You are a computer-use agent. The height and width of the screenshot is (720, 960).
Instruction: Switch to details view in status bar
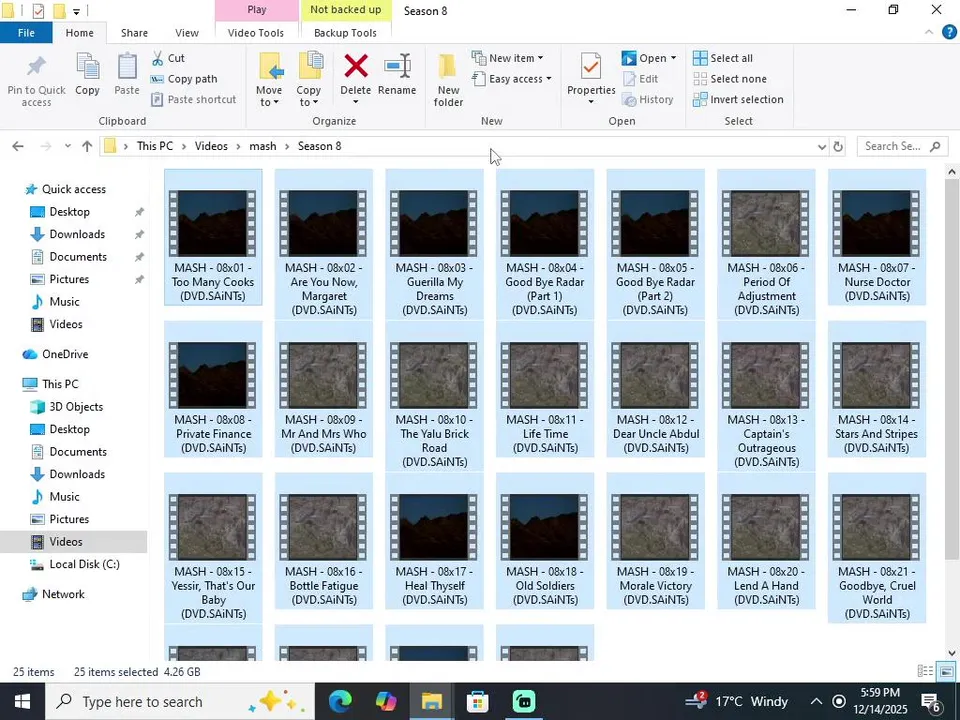pyautogui.click(x=925, y=672)
